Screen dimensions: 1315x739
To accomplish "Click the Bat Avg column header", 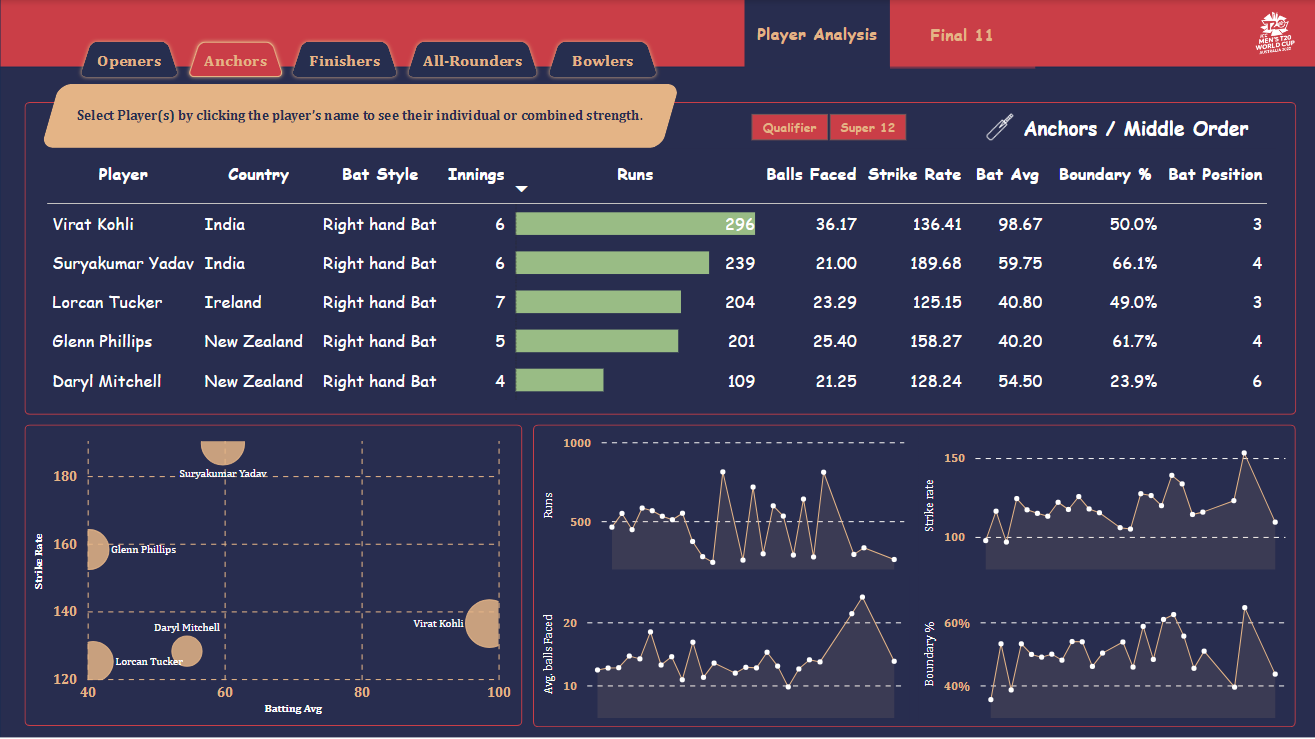I will coord(1007,174).
